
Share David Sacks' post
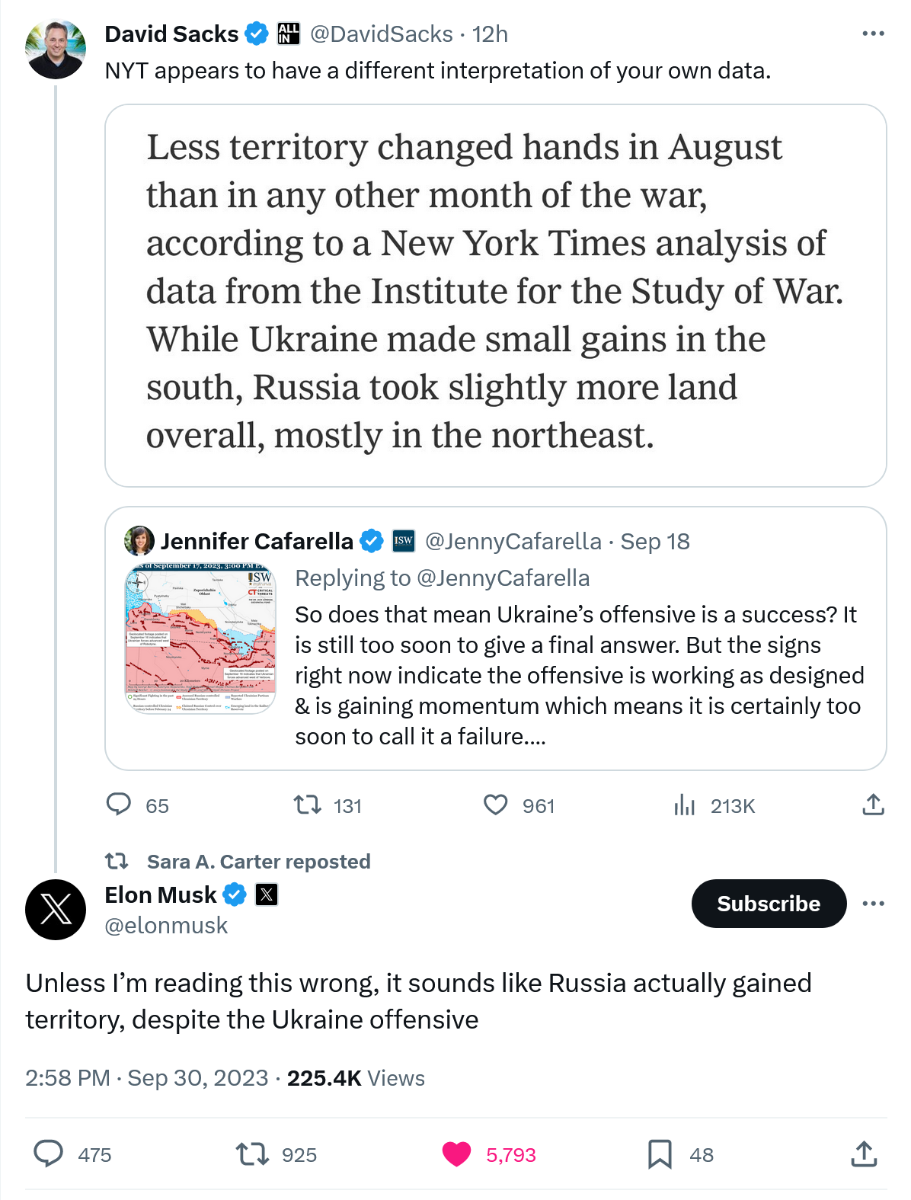(872, 804)
